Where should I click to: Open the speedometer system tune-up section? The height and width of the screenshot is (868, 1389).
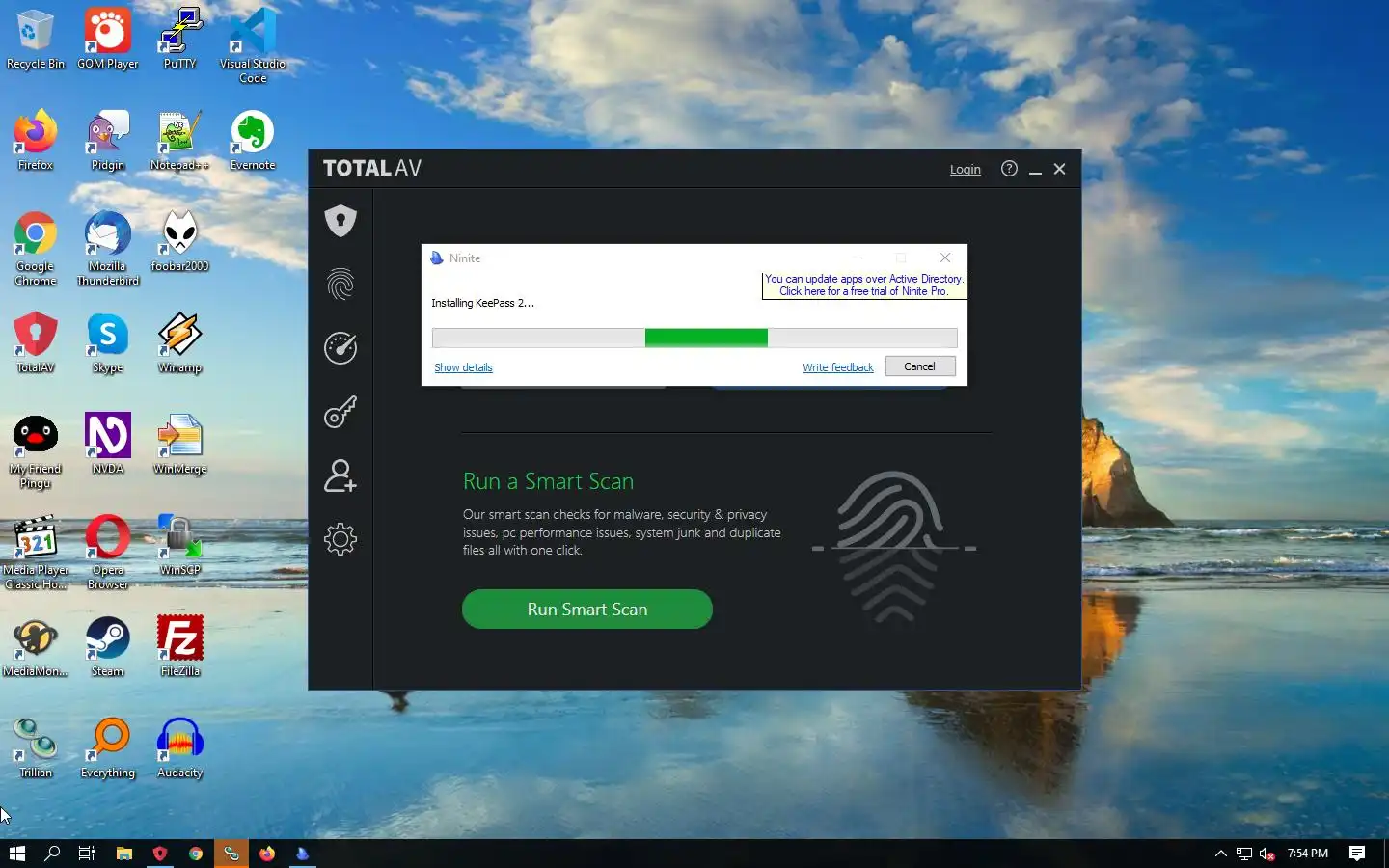pos(340,348)
